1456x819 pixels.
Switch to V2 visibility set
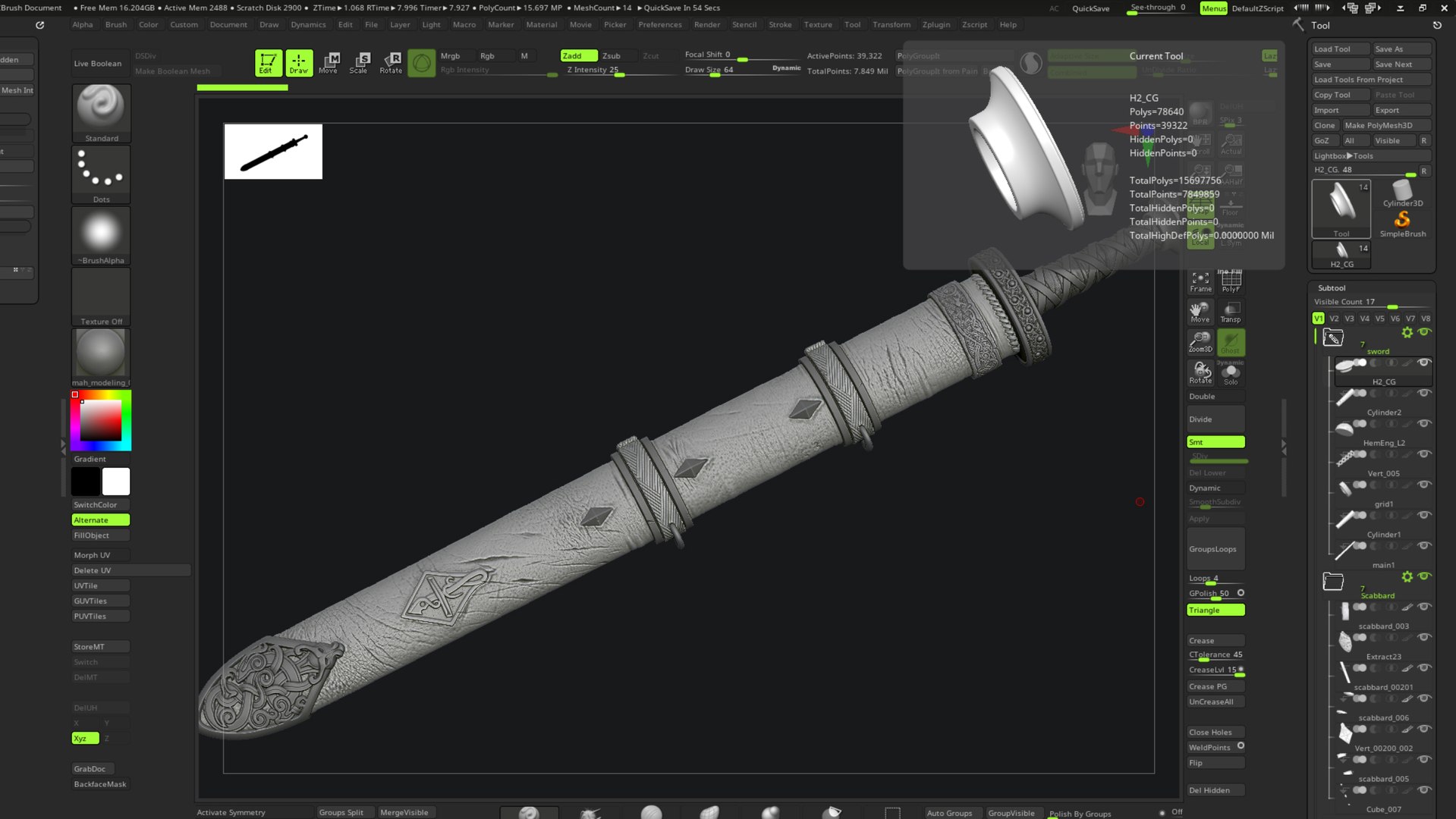[1334, 318]
